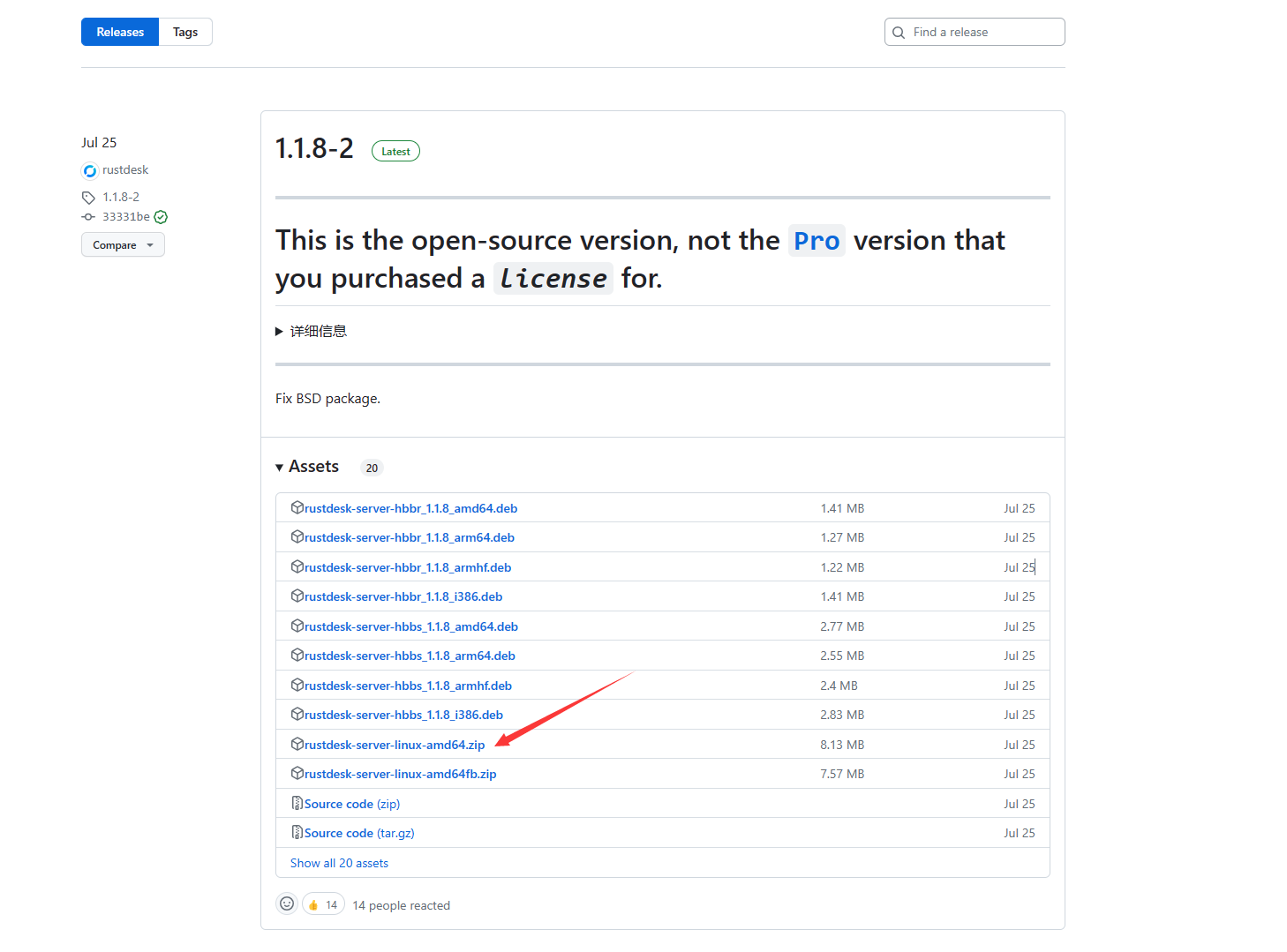
Task: Open the 1.1.8-2 release title
Action: (x=314, y=148)
